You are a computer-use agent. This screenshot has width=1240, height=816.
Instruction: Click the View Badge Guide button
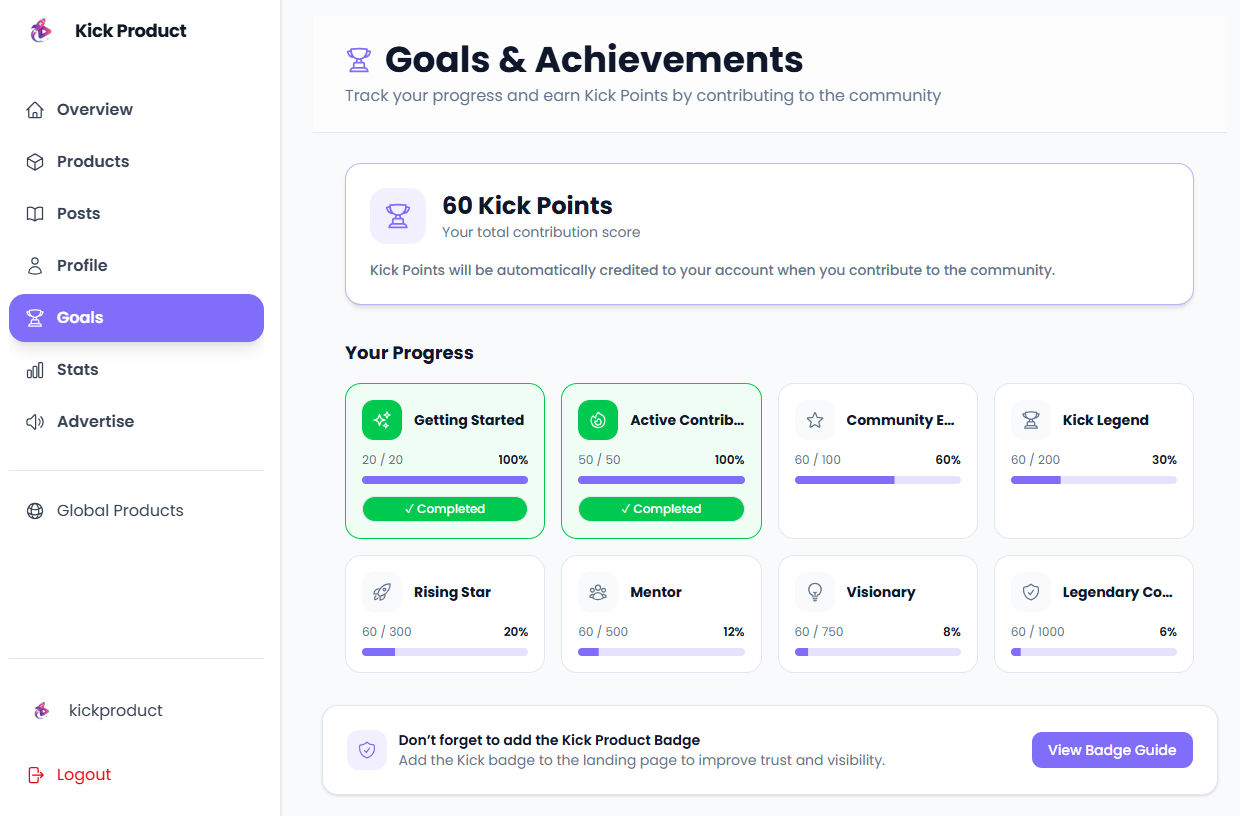(x=1112, y=749)
